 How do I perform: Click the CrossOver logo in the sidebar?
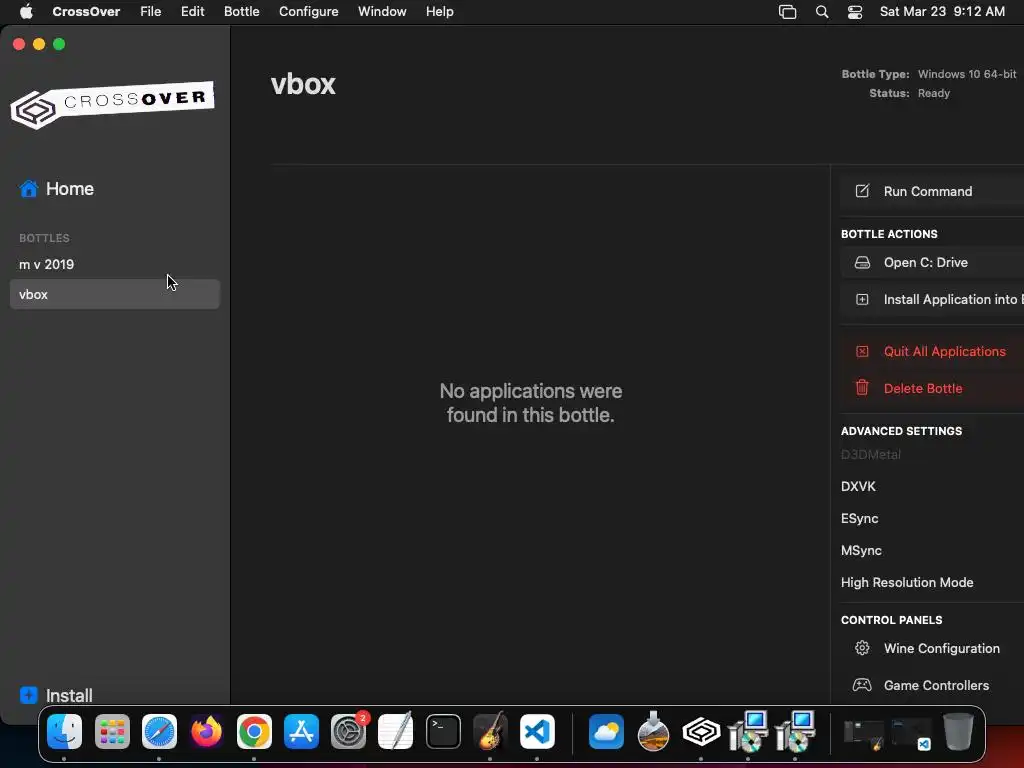pyautogui.click(x=112, y=104)
